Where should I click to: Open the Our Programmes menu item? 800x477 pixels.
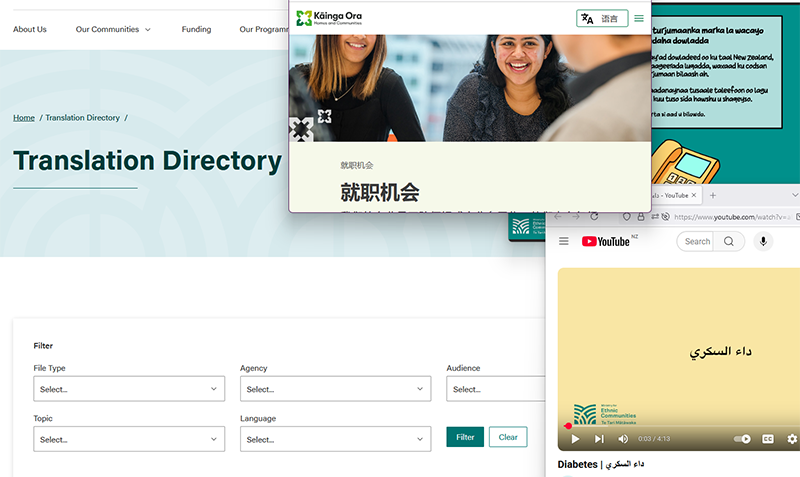264,29
